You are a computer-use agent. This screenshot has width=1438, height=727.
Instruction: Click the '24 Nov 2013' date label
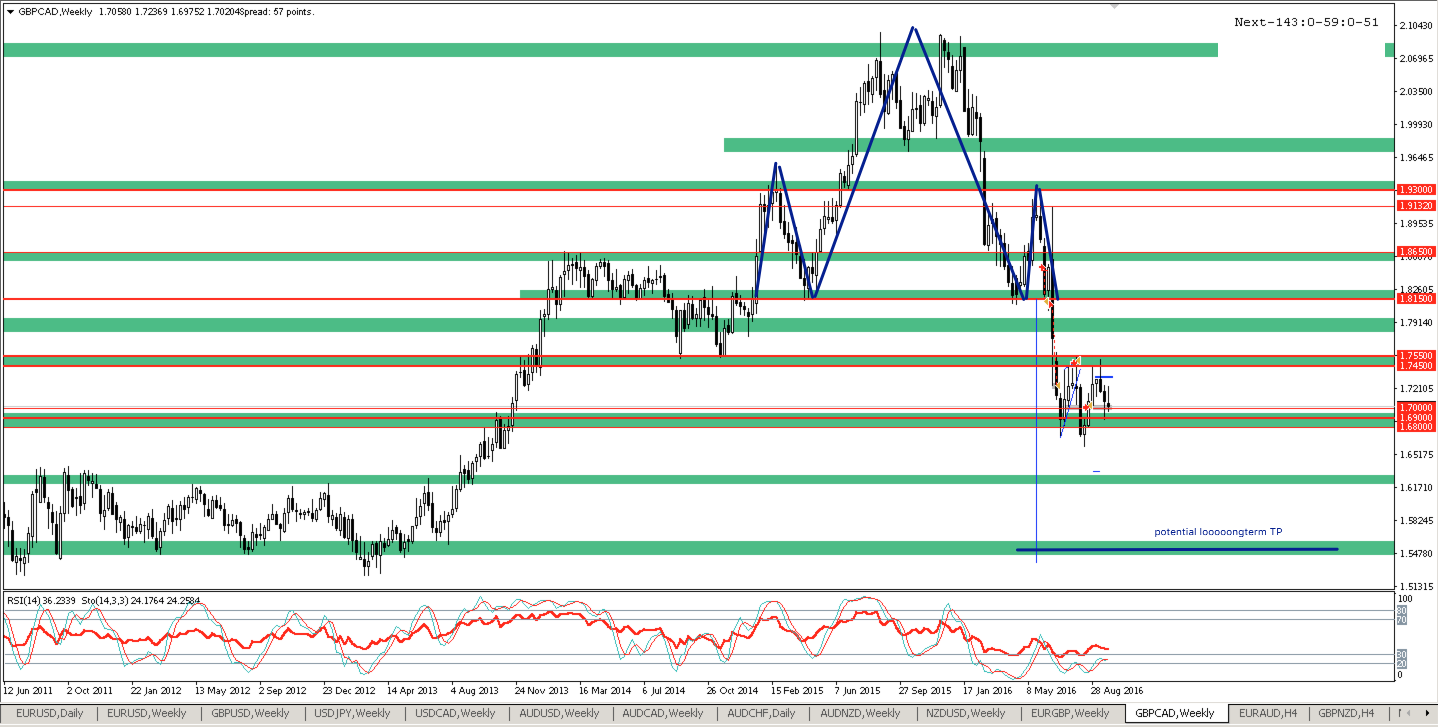pyautogui.click(x=541, y=690)
